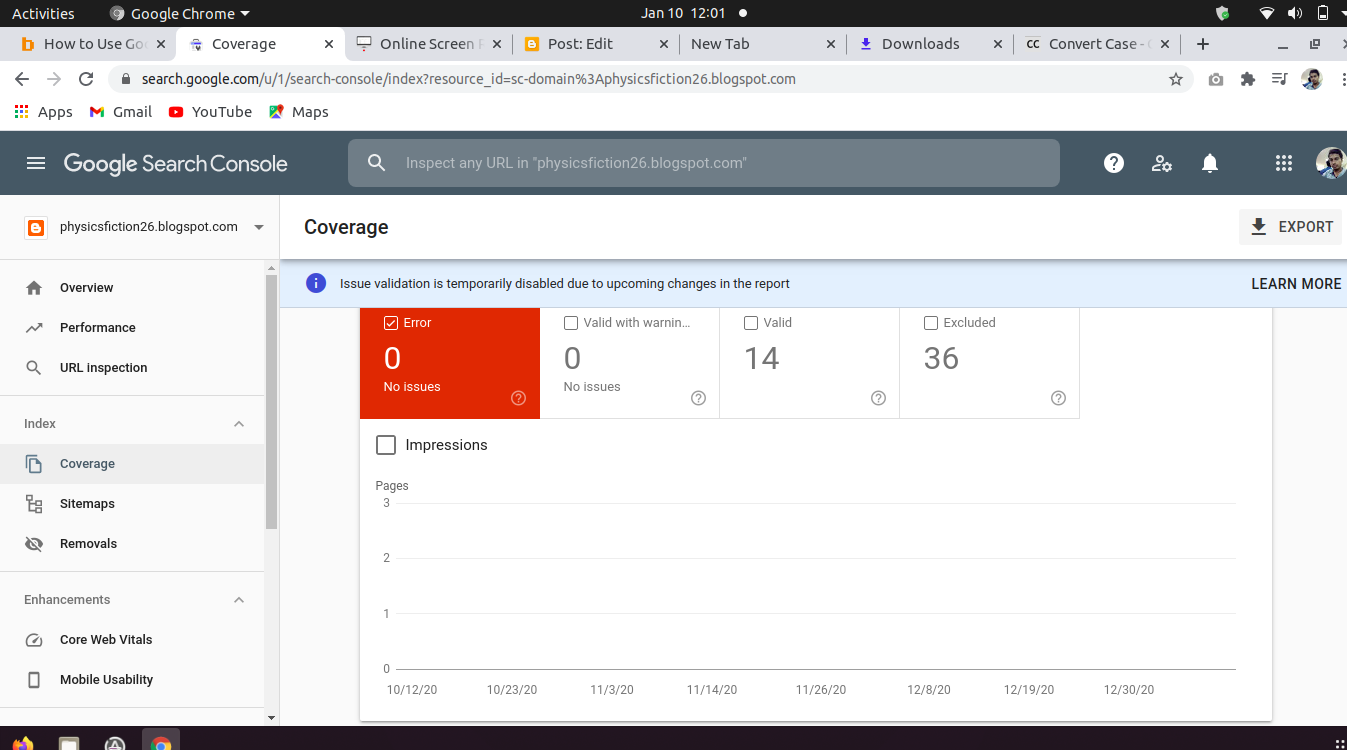Screen dimensions: 1347x750
Task: Go back to the previous page
Action: pos(22,79)
